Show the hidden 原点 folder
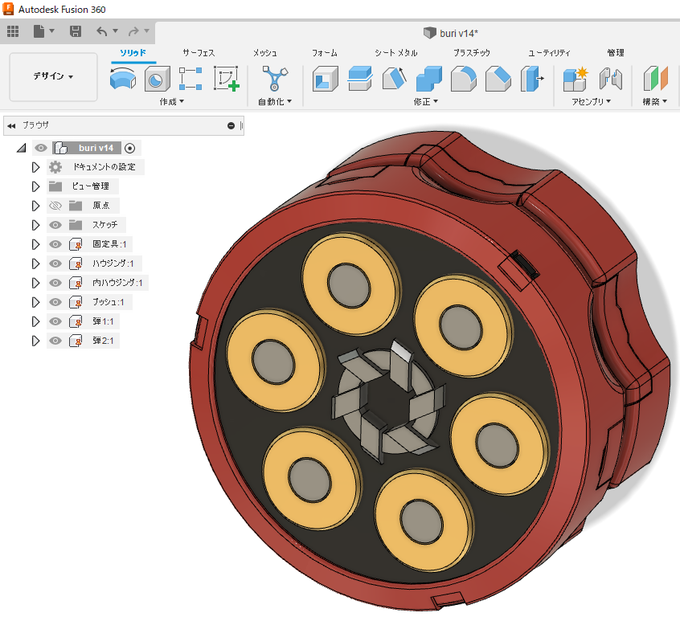This screenshot has width=680, height=617. click(55, 206)
